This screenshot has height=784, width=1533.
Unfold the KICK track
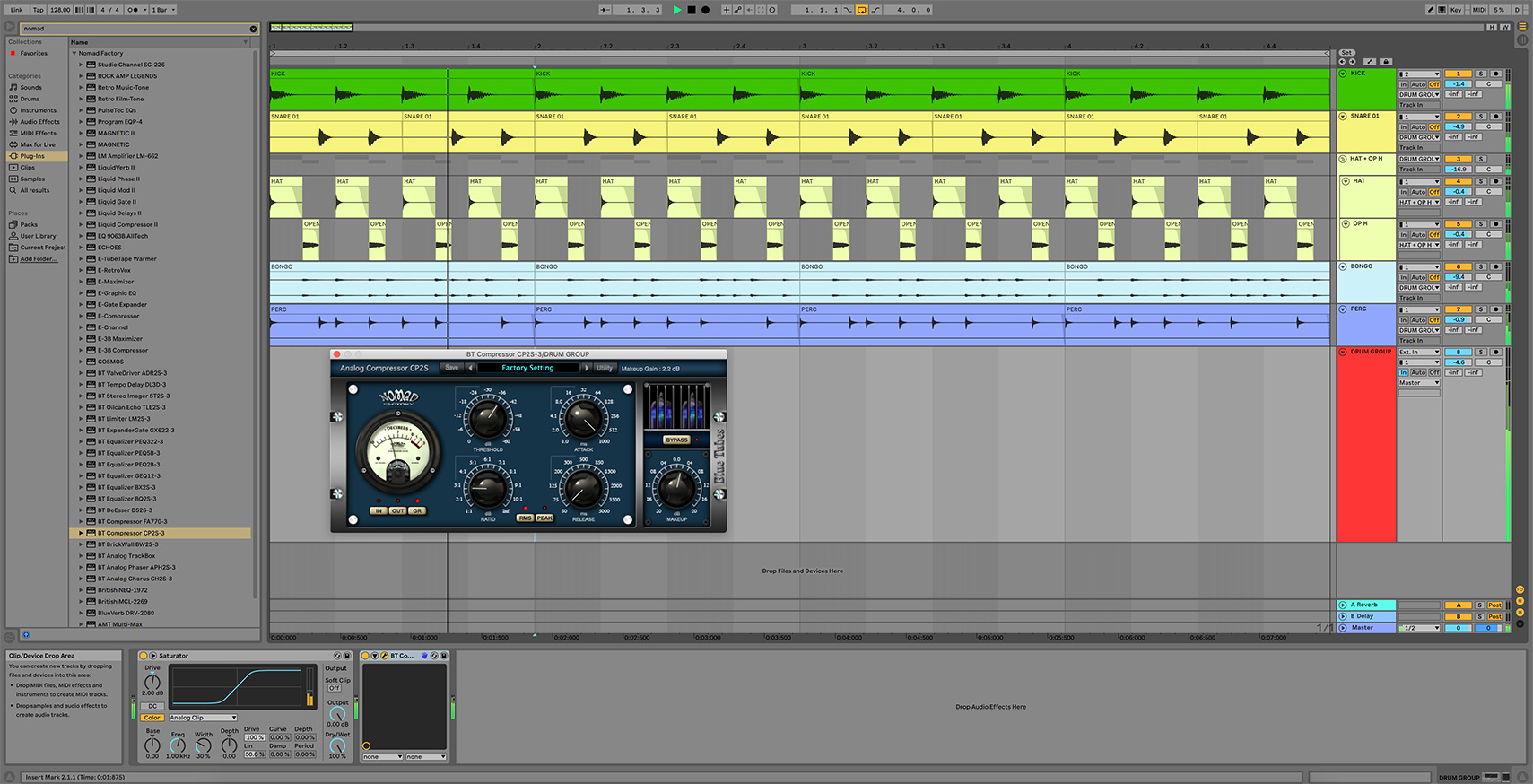pos(1343,74)
